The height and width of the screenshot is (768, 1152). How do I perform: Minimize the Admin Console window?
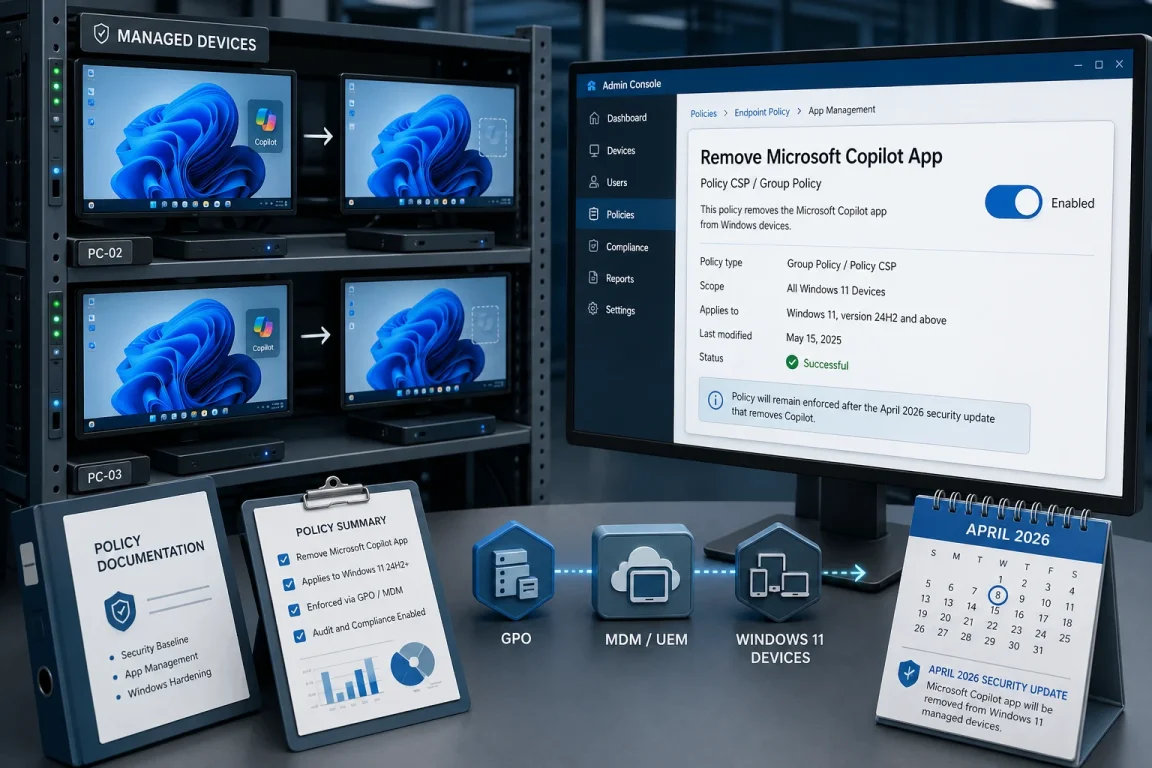[1078, 65]
